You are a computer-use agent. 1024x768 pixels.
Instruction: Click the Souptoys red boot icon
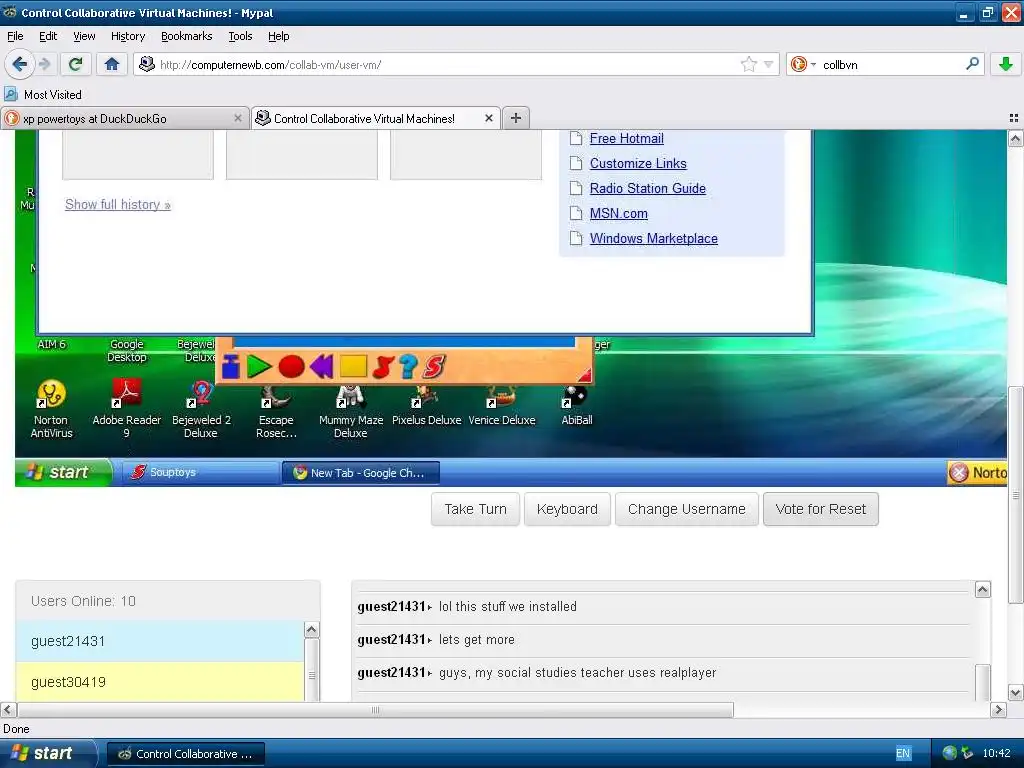[383, 367]
